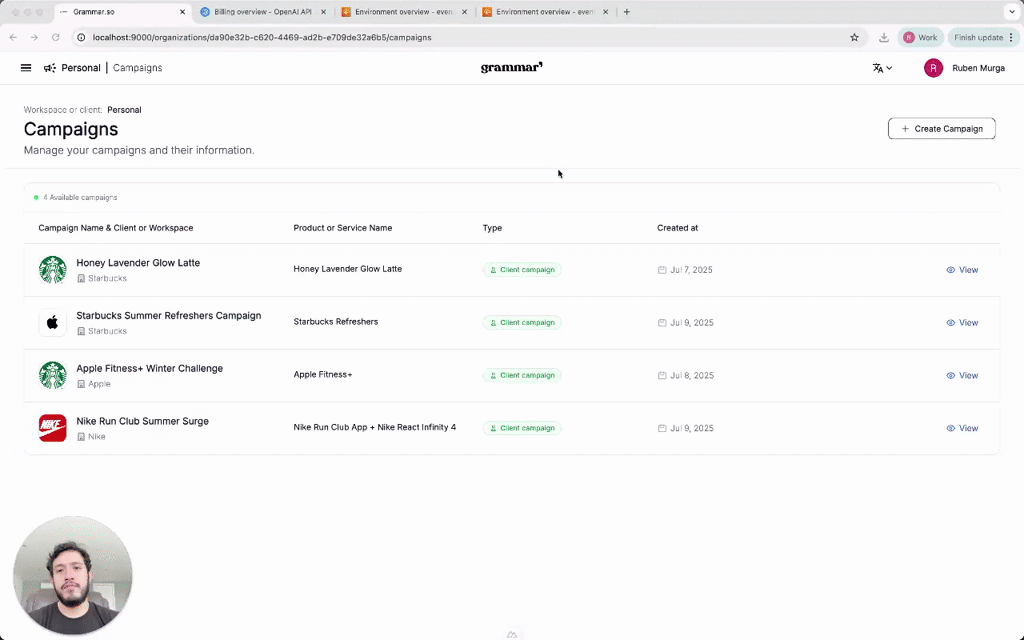This screenshot has width=1024, height=640.
Task: Click the Finish update button
Action: coord(984,37)
